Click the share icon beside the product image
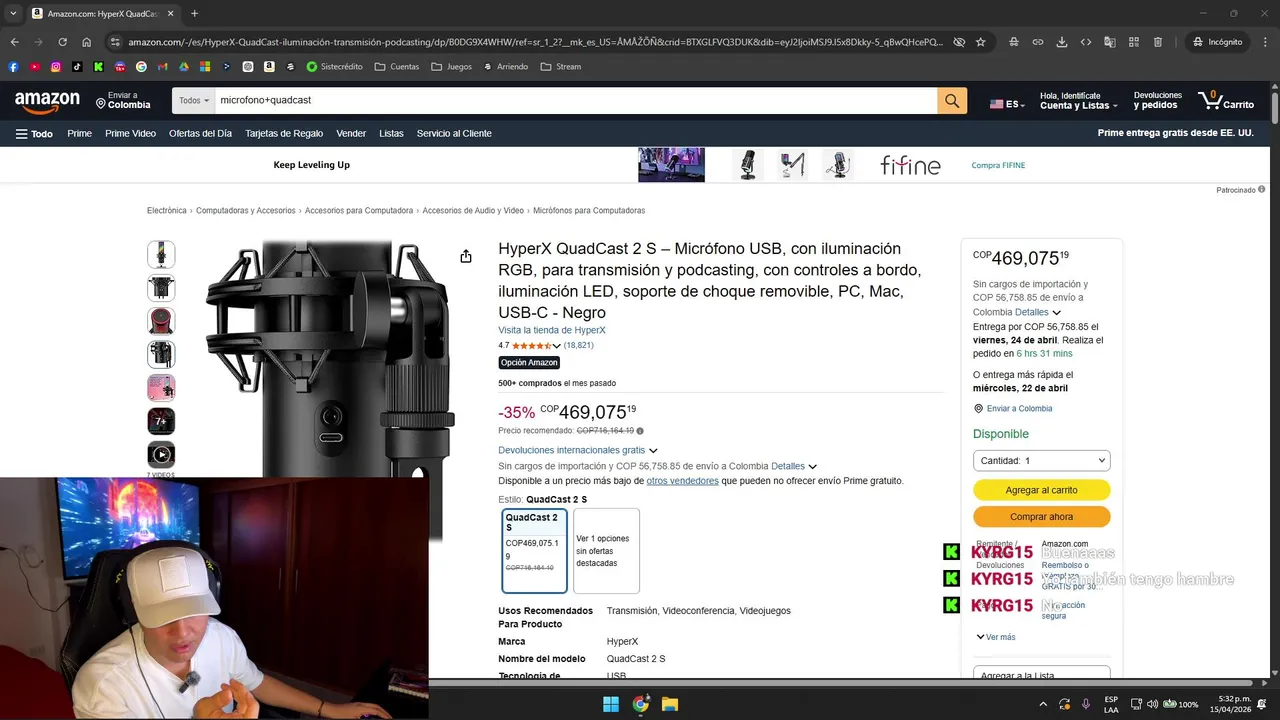Image resolution: width=1280 pixels, height=720 pixels. [x=466, y=257]
